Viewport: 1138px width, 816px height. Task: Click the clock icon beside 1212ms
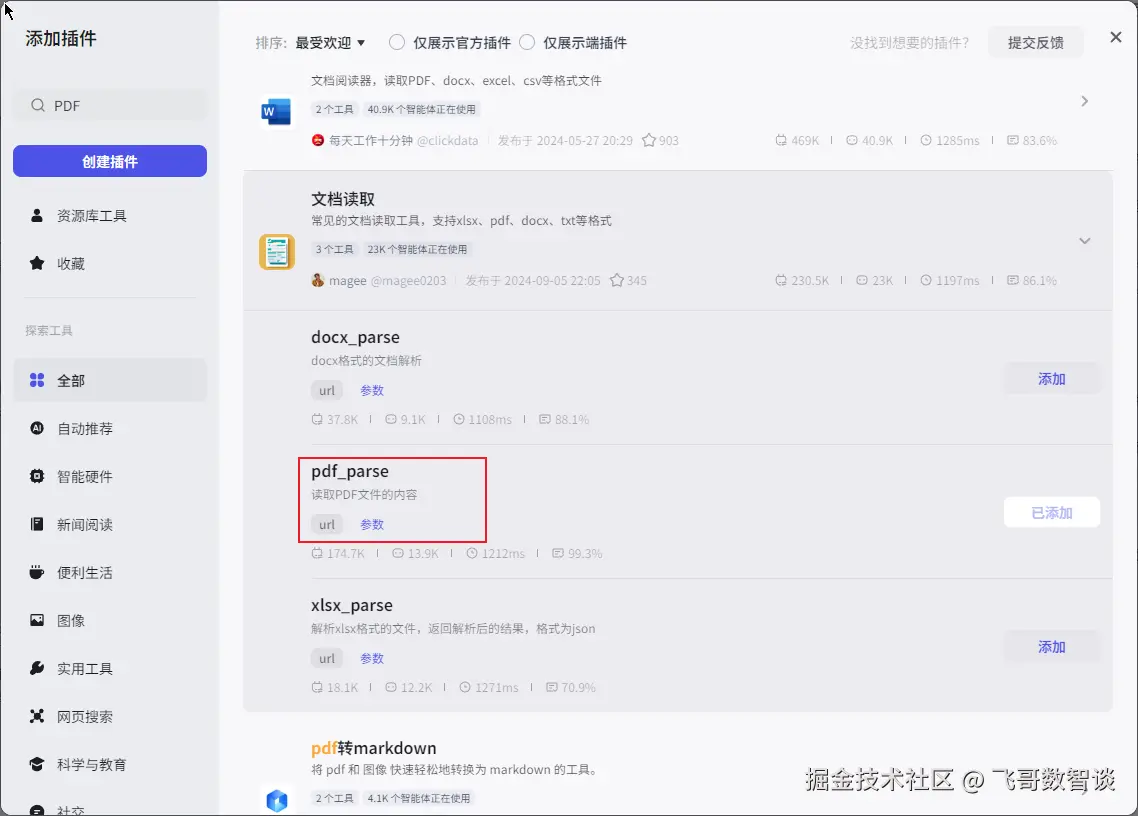(x=472, y=553)
